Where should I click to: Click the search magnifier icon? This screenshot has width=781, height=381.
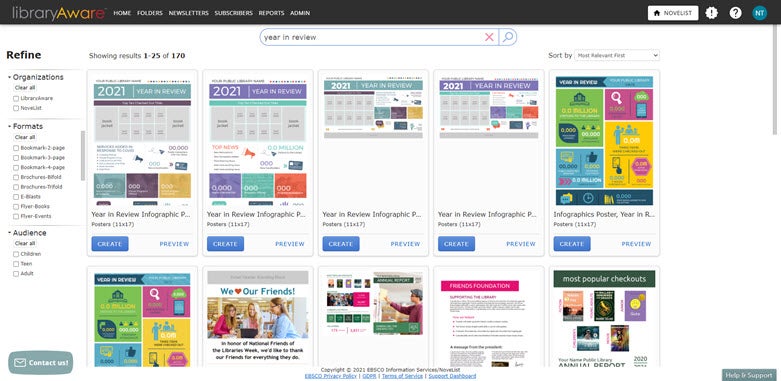click(x=508, y=37)
